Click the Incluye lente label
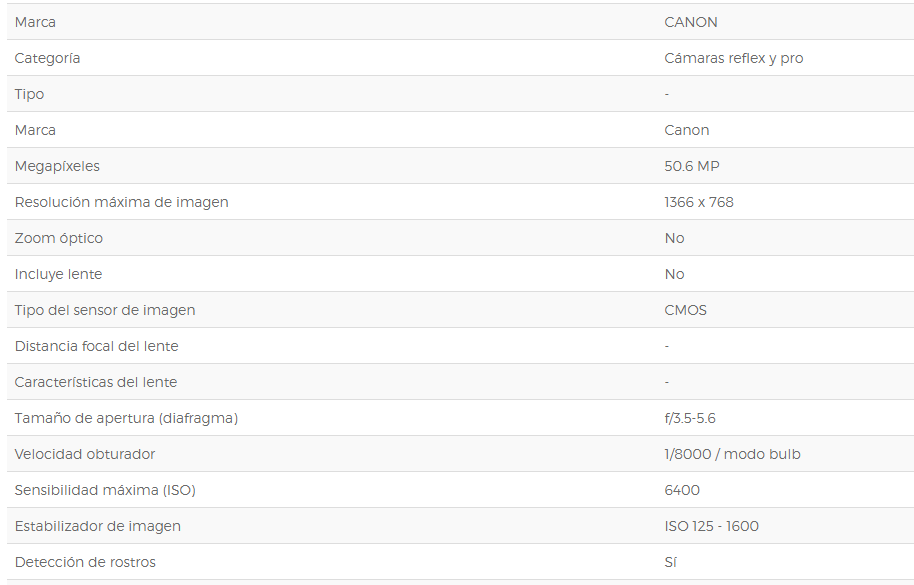The image size is (914, 585). [58, 274]
